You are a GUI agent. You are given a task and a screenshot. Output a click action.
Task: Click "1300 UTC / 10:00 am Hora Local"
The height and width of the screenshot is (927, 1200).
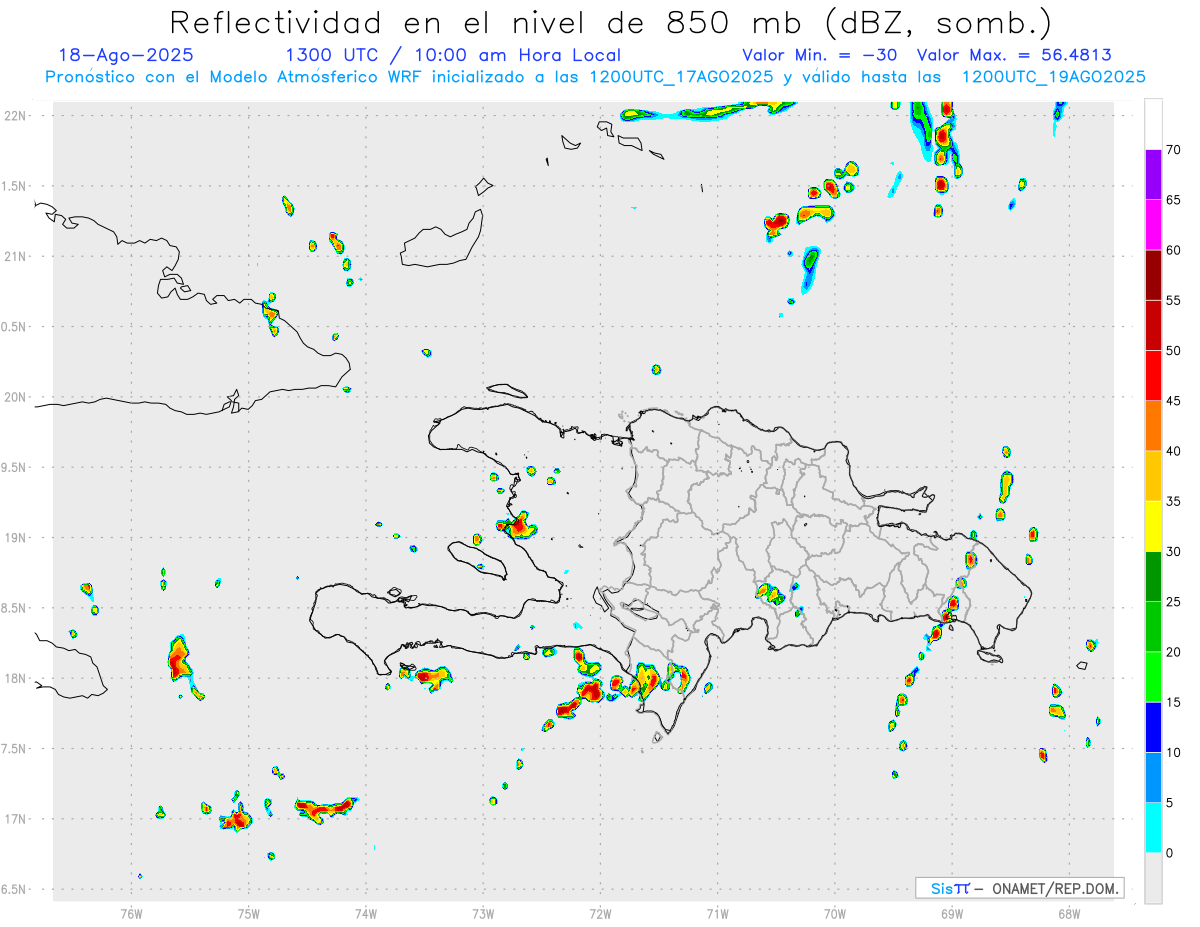(453, 56)
